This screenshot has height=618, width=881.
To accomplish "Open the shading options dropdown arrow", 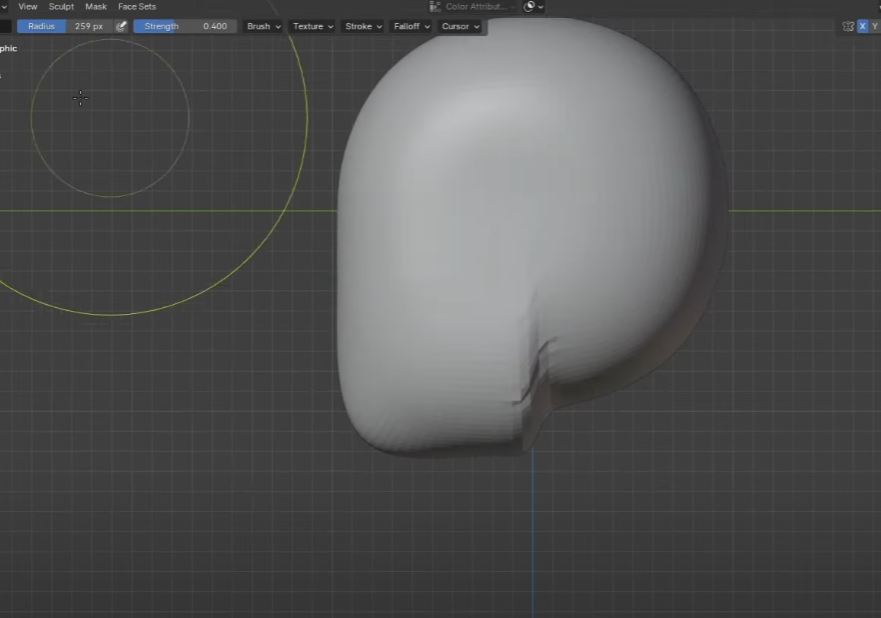I will tap(541, 6).
